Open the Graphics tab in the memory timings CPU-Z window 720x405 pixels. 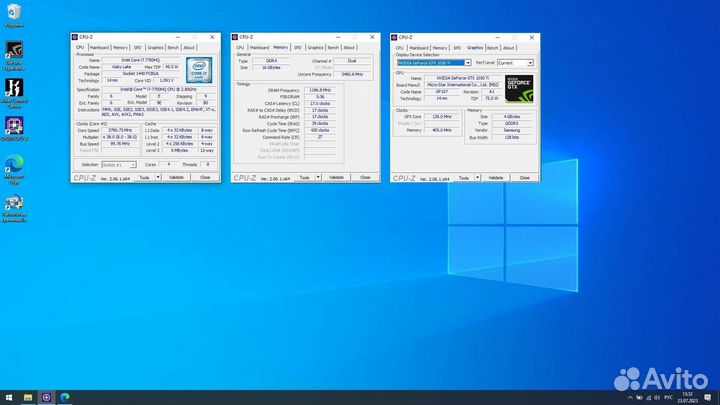(315, 48)
